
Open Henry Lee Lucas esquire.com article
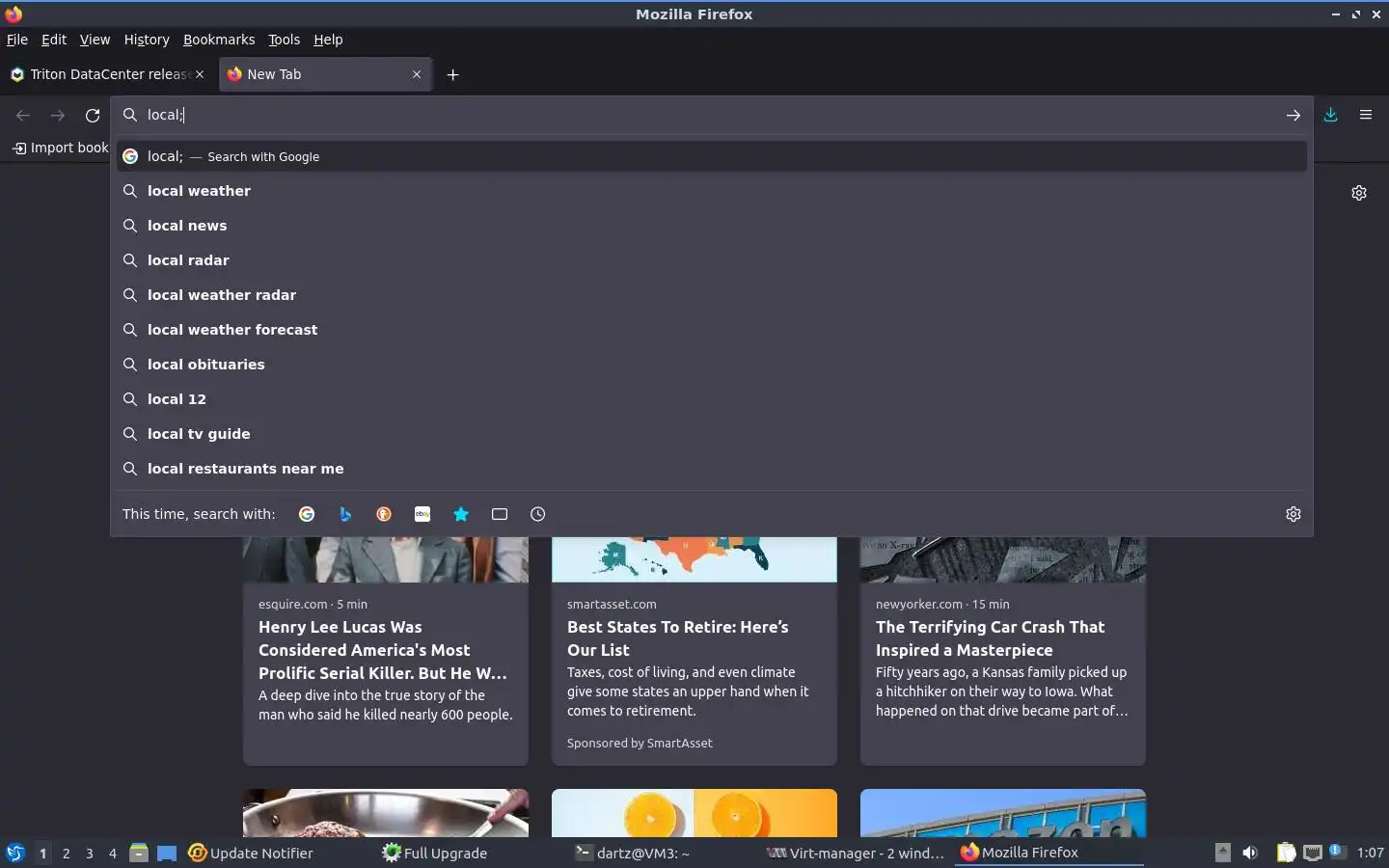tap(386, 651)
